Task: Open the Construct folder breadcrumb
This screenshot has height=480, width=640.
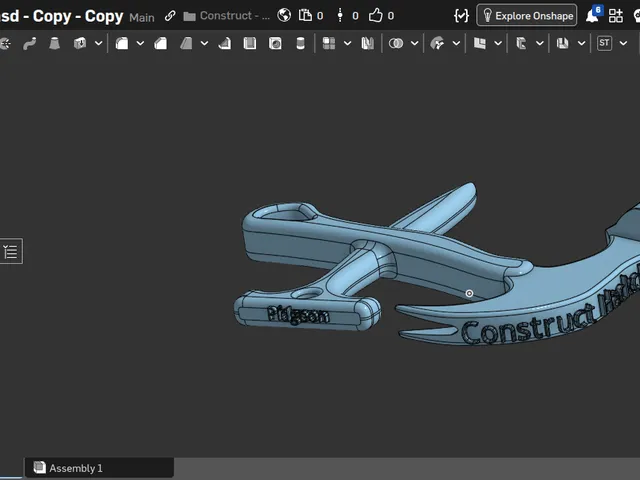Action: point(227,16)
